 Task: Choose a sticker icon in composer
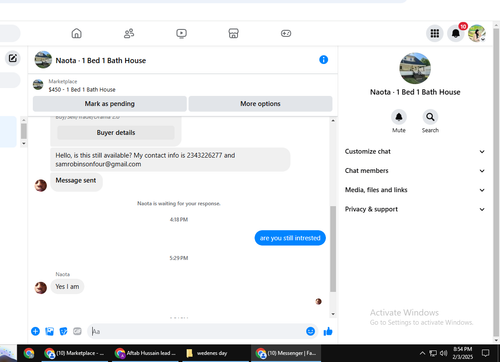pos(63,331)
